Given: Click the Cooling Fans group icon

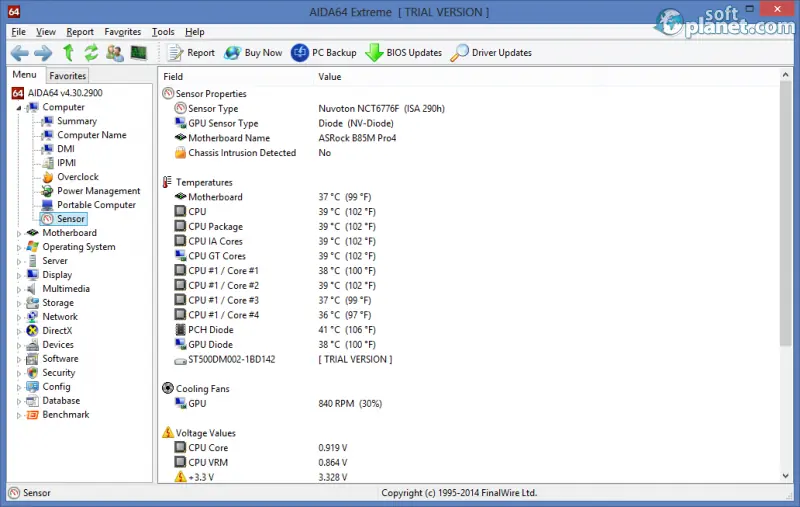Looking at the screenshot, I should pos(168,388).
